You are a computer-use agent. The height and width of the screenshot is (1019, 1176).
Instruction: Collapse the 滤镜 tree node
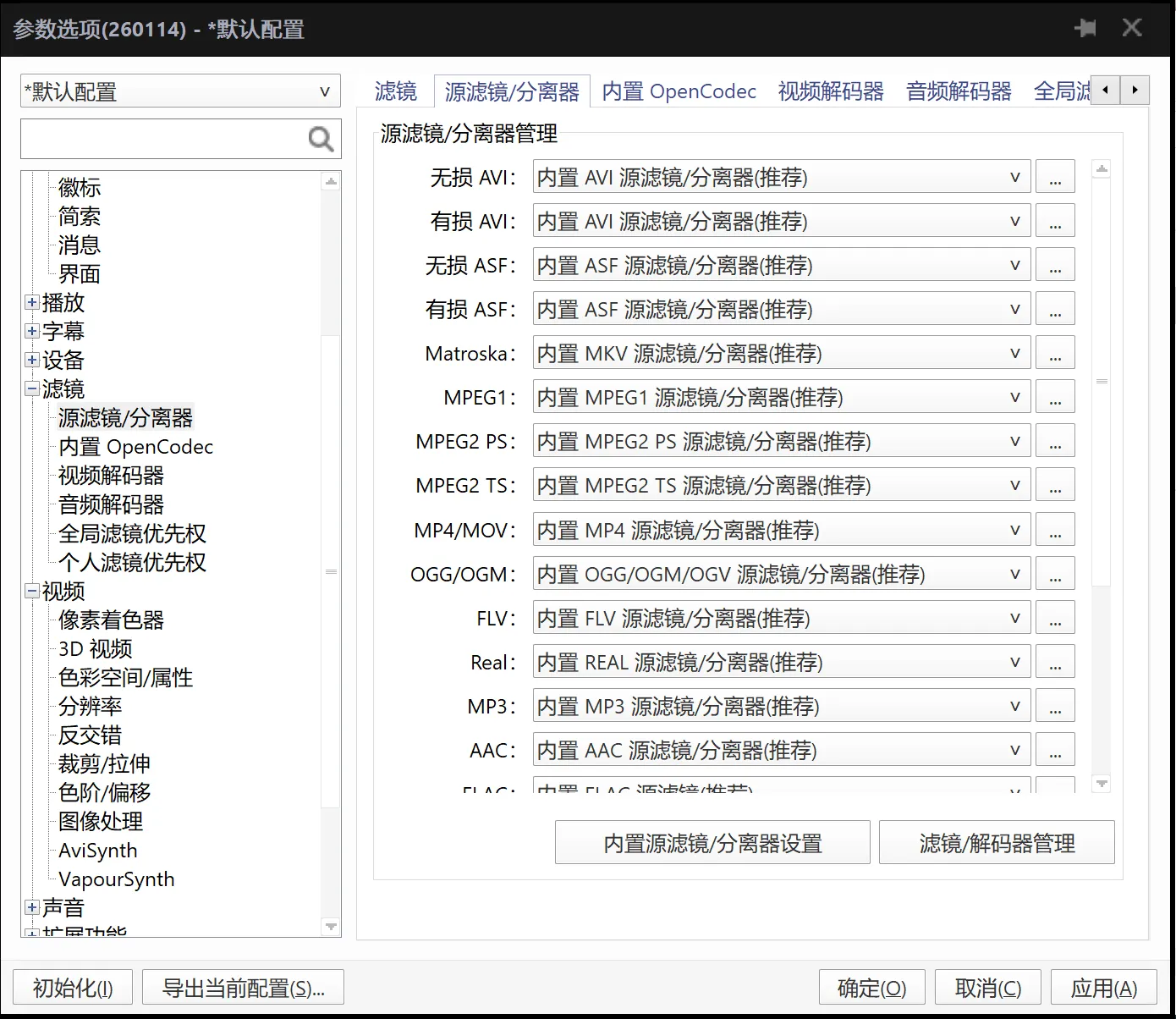(31, 388)
